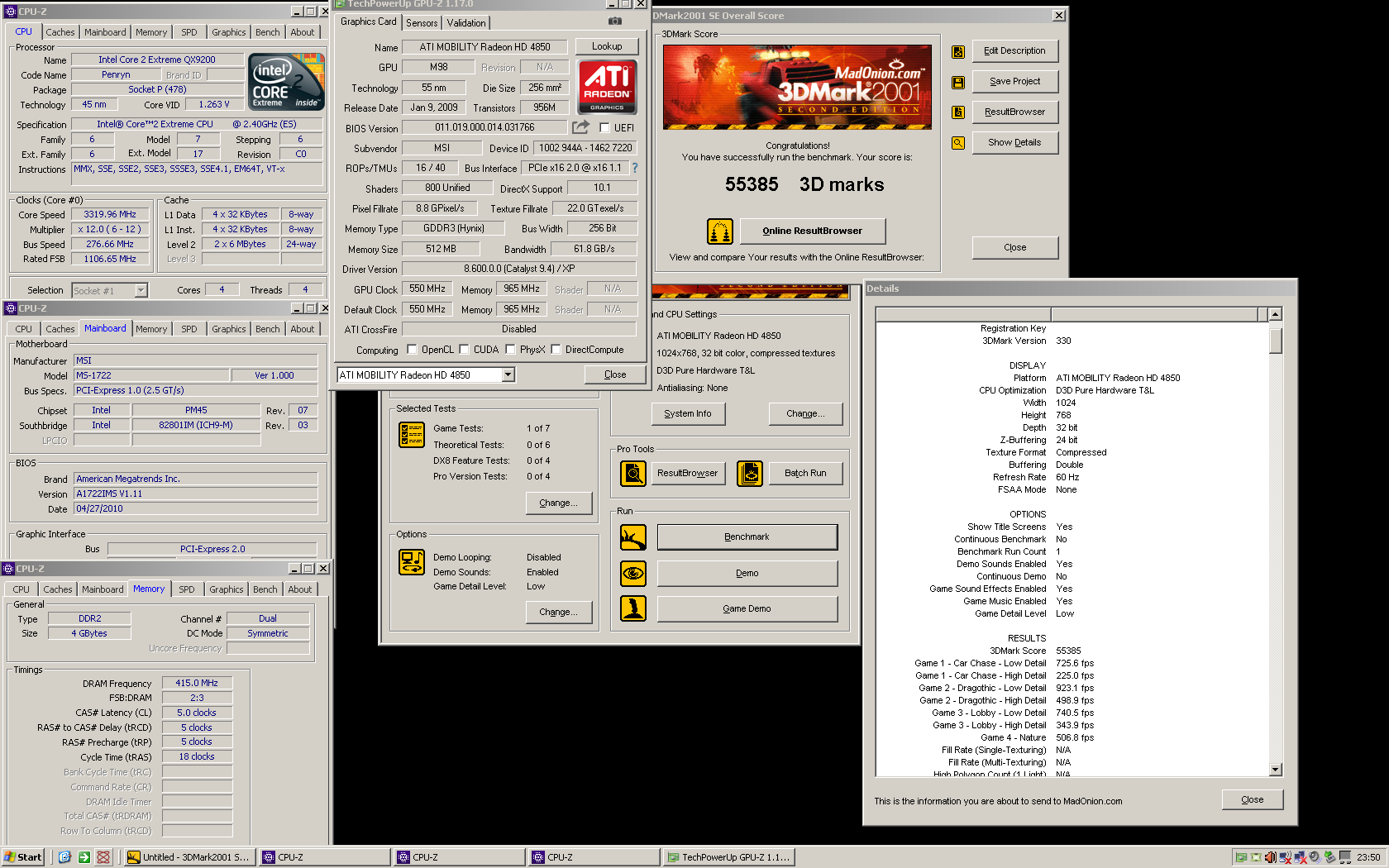The width and height of the screenshot is (1389, 868).
Task: Toggle the DirectCompute checkbox
Action: 556,350
